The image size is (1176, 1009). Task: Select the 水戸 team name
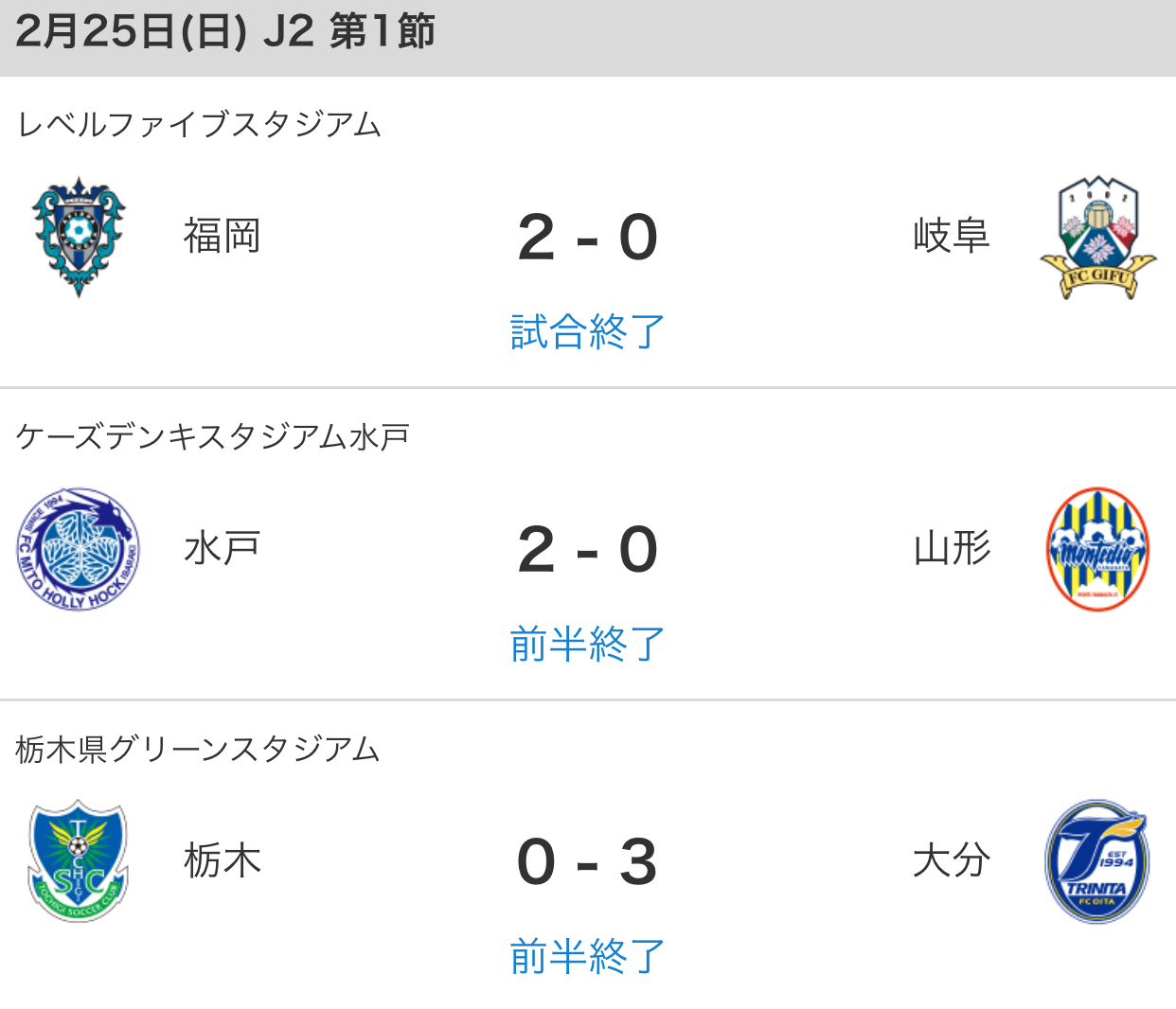point(222,549)
